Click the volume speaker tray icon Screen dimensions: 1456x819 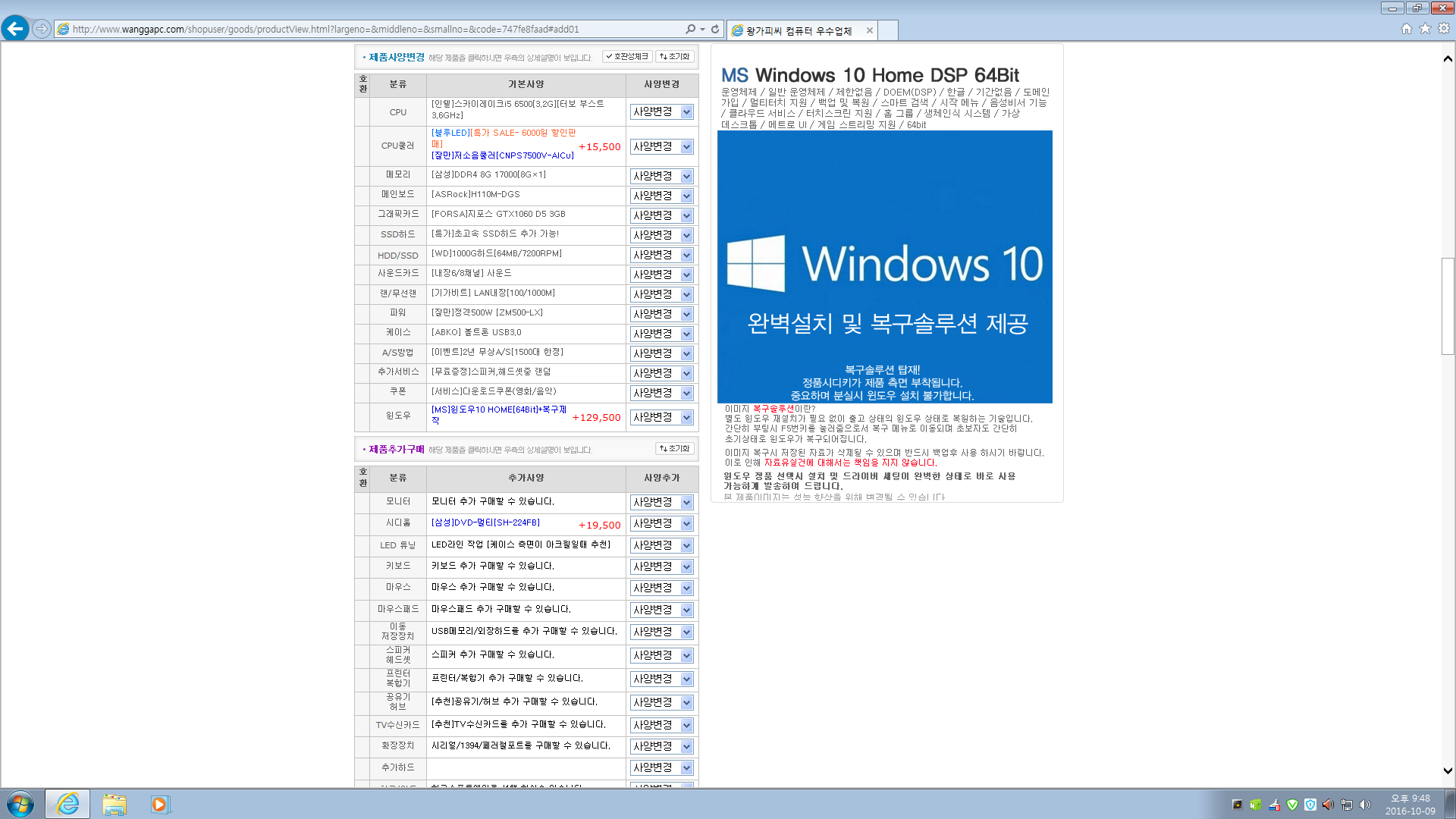[x=1365, y=805]
